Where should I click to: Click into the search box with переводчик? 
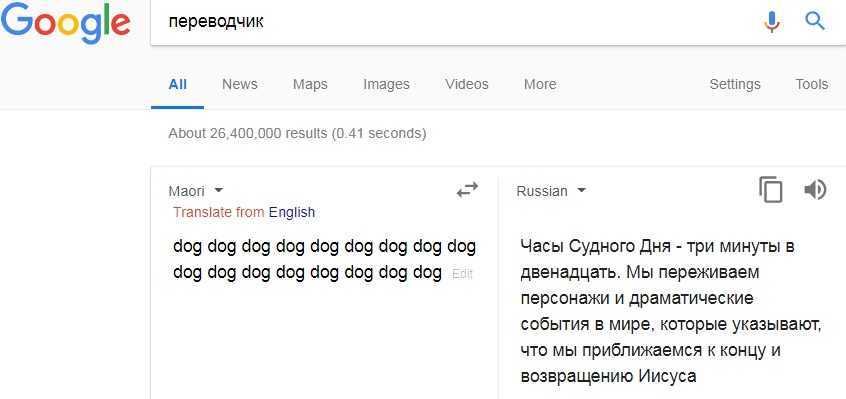(x=453, y=22)
